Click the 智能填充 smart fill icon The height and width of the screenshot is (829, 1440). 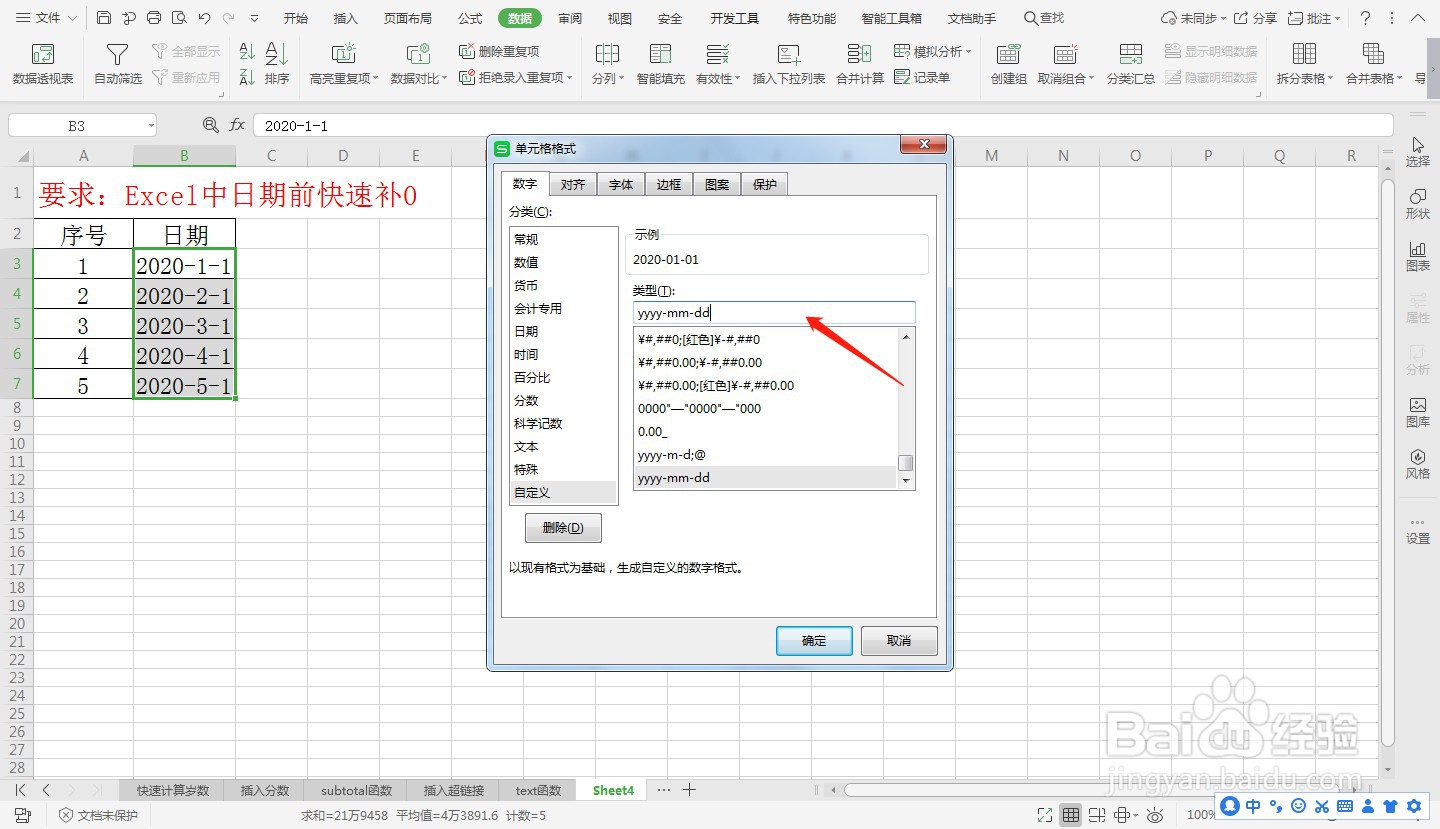(660, 55)
